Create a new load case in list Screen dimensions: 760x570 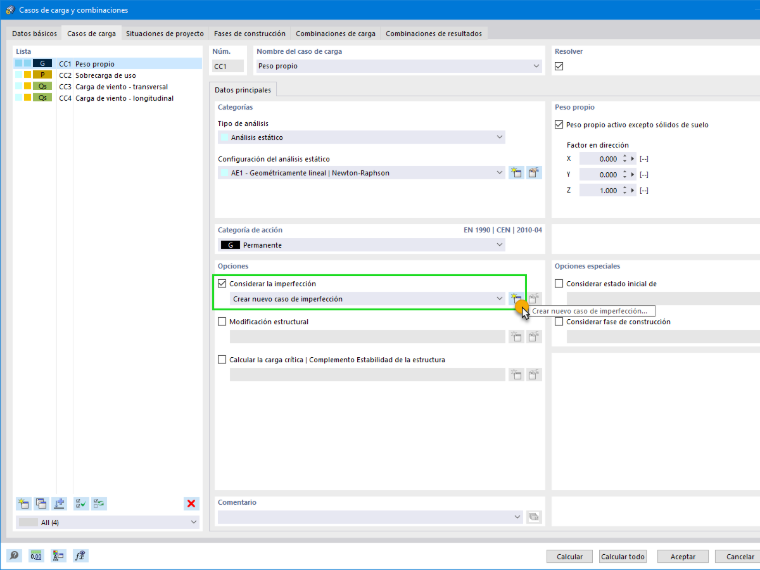point(23,504)
